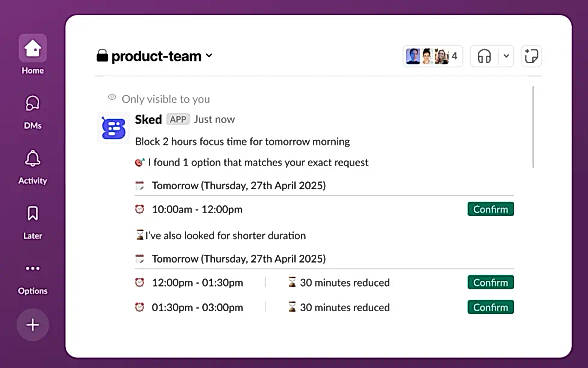The image size is (588, 368).
Task: Start a huddle with headphones icon
Action: pyautogui.click(x=484, y=57)
